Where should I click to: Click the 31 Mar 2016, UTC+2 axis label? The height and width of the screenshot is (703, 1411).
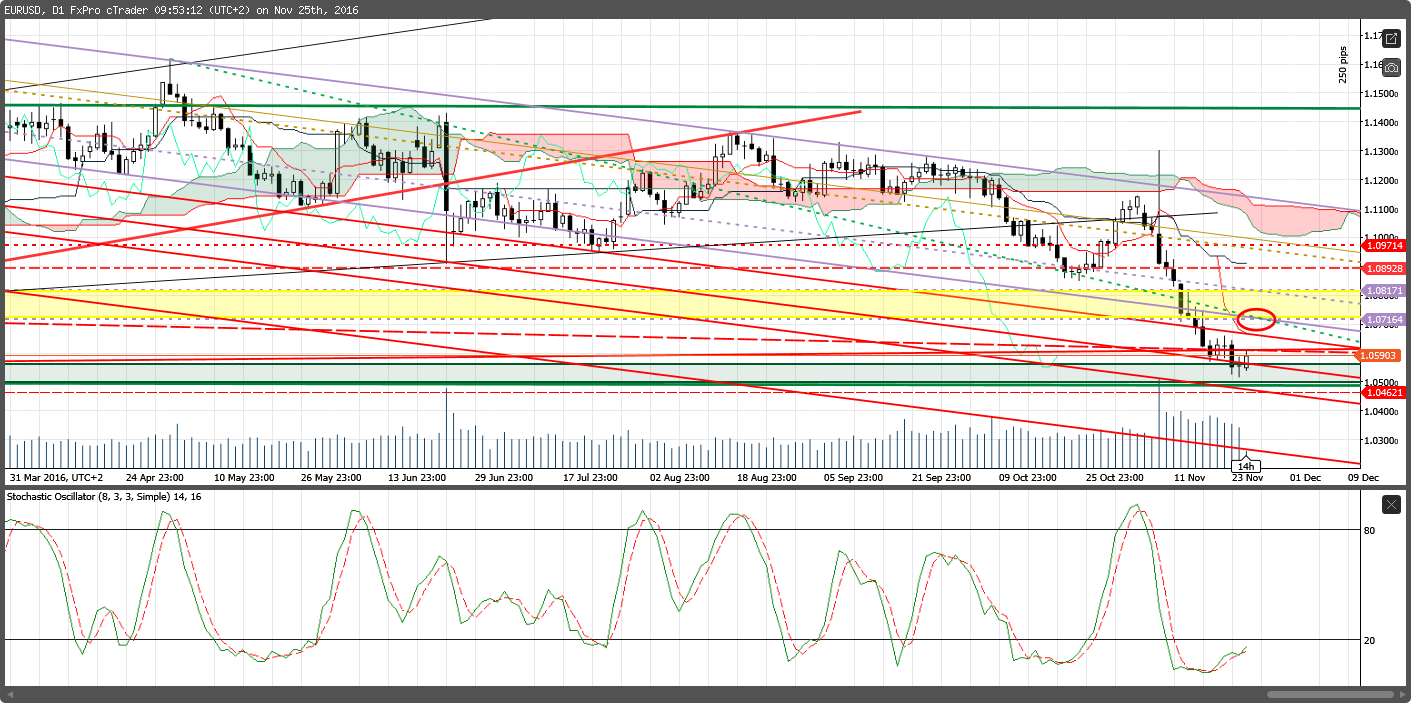(55, 478)
